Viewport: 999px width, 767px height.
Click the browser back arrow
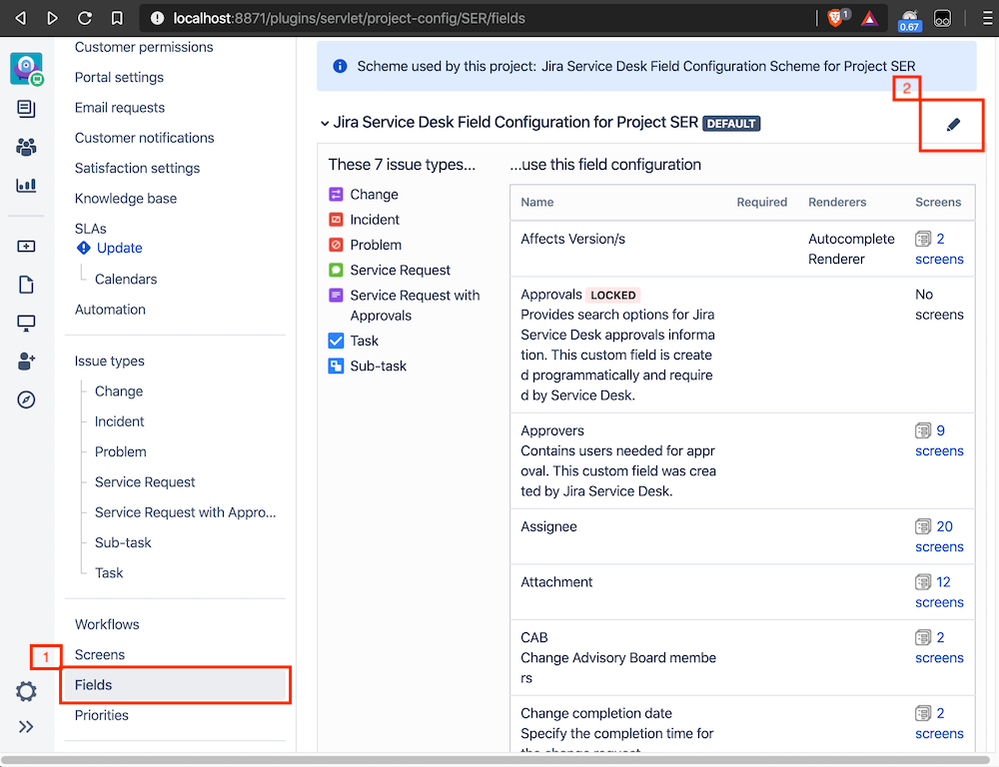click(x=20, y=18)
